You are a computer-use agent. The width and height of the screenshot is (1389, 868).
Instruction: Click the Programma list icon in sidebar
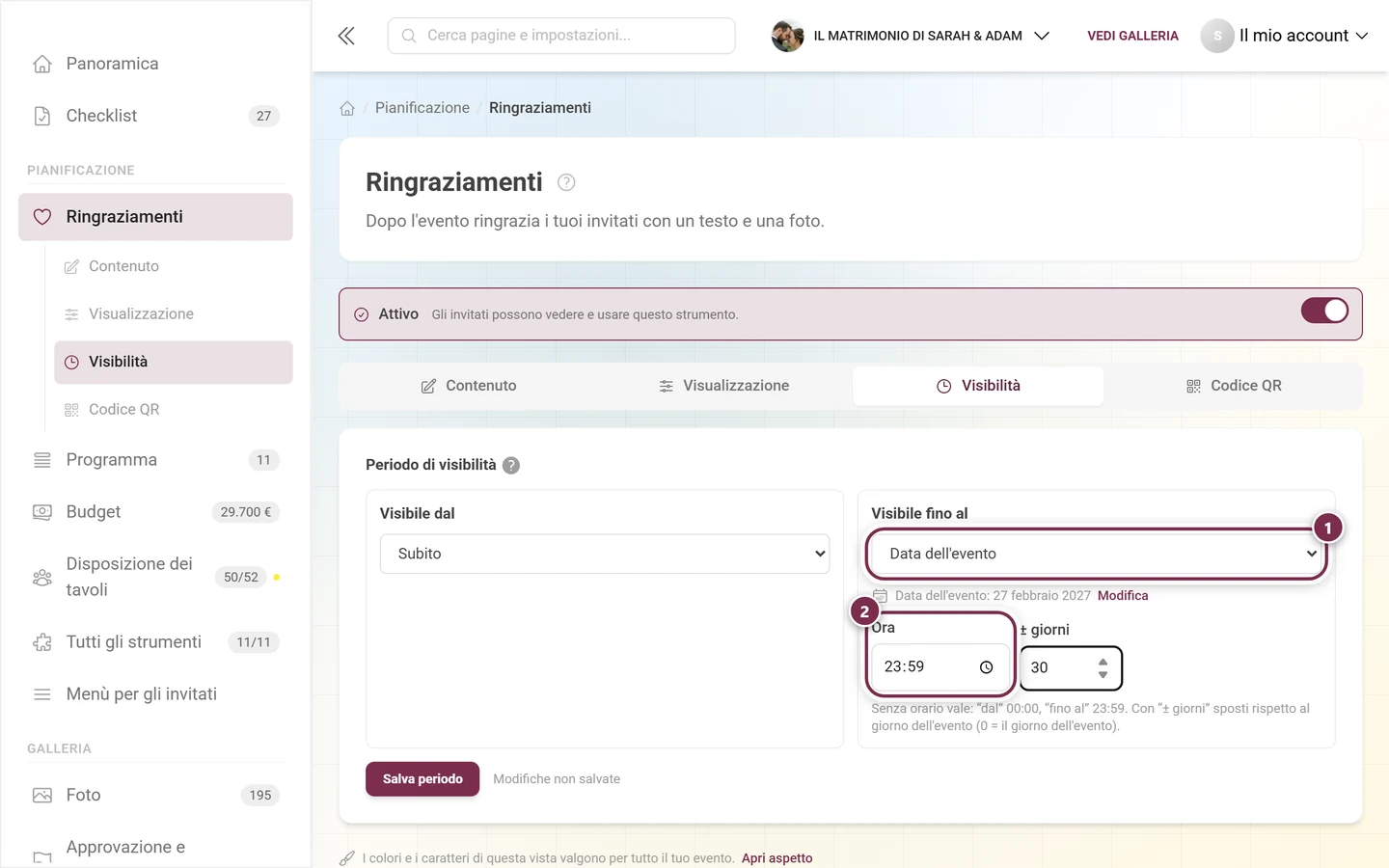pyautogui.click(x=42, y=460)
